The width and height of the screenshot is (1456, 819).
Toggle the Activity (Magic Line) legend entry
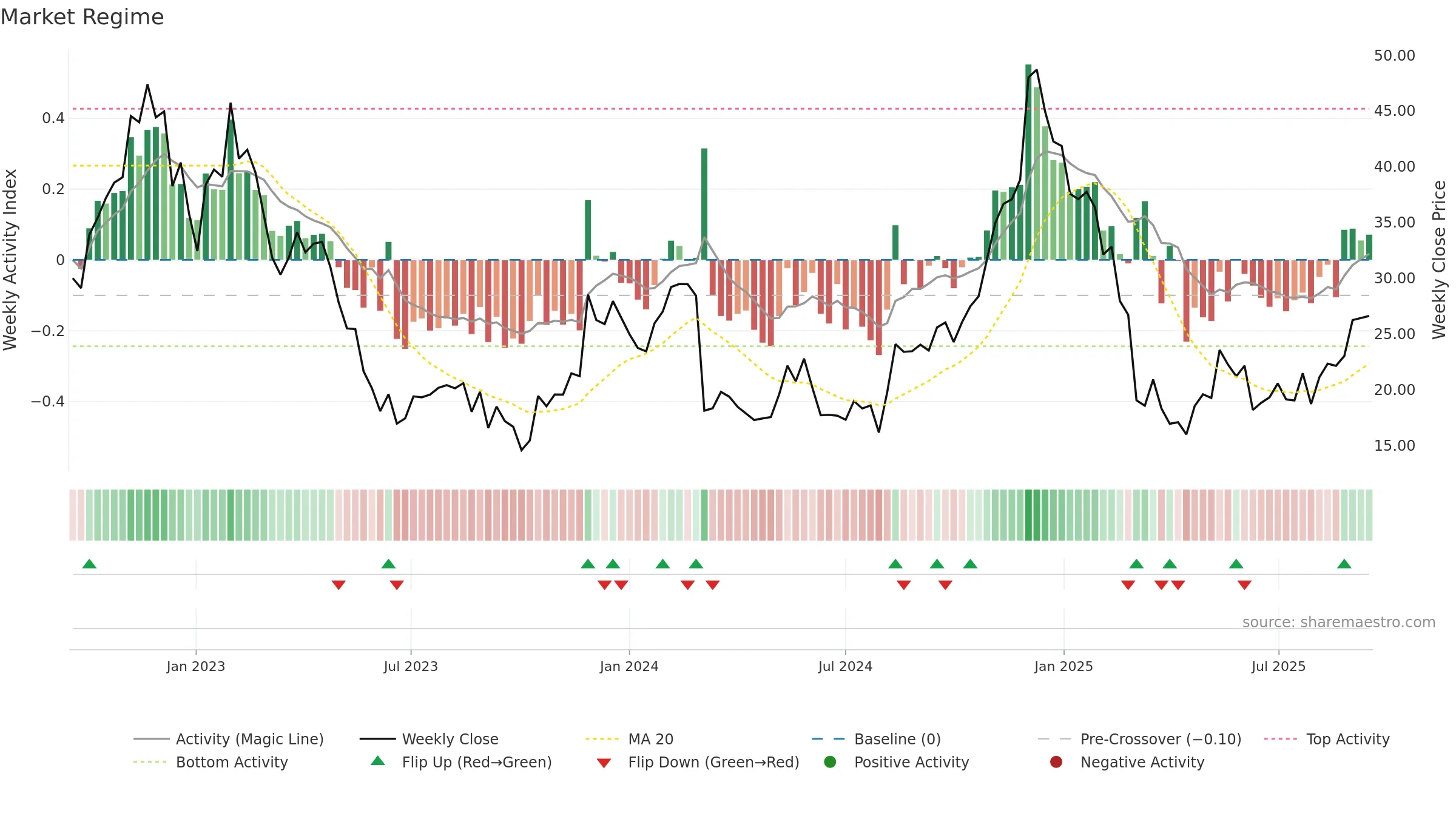[x=229, y=739]
